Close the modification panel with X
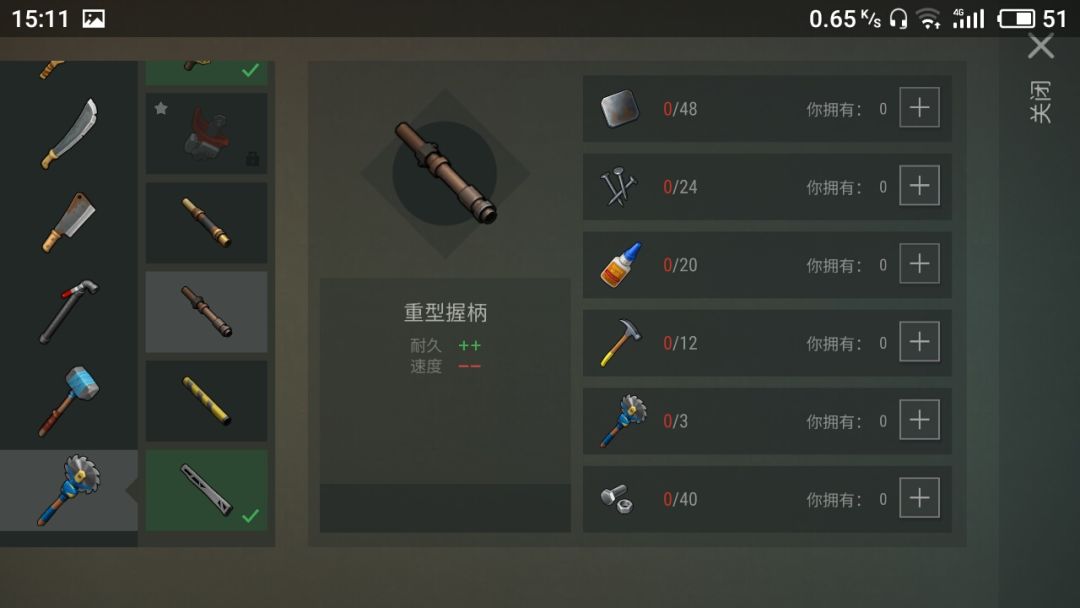 point(1041,47)
